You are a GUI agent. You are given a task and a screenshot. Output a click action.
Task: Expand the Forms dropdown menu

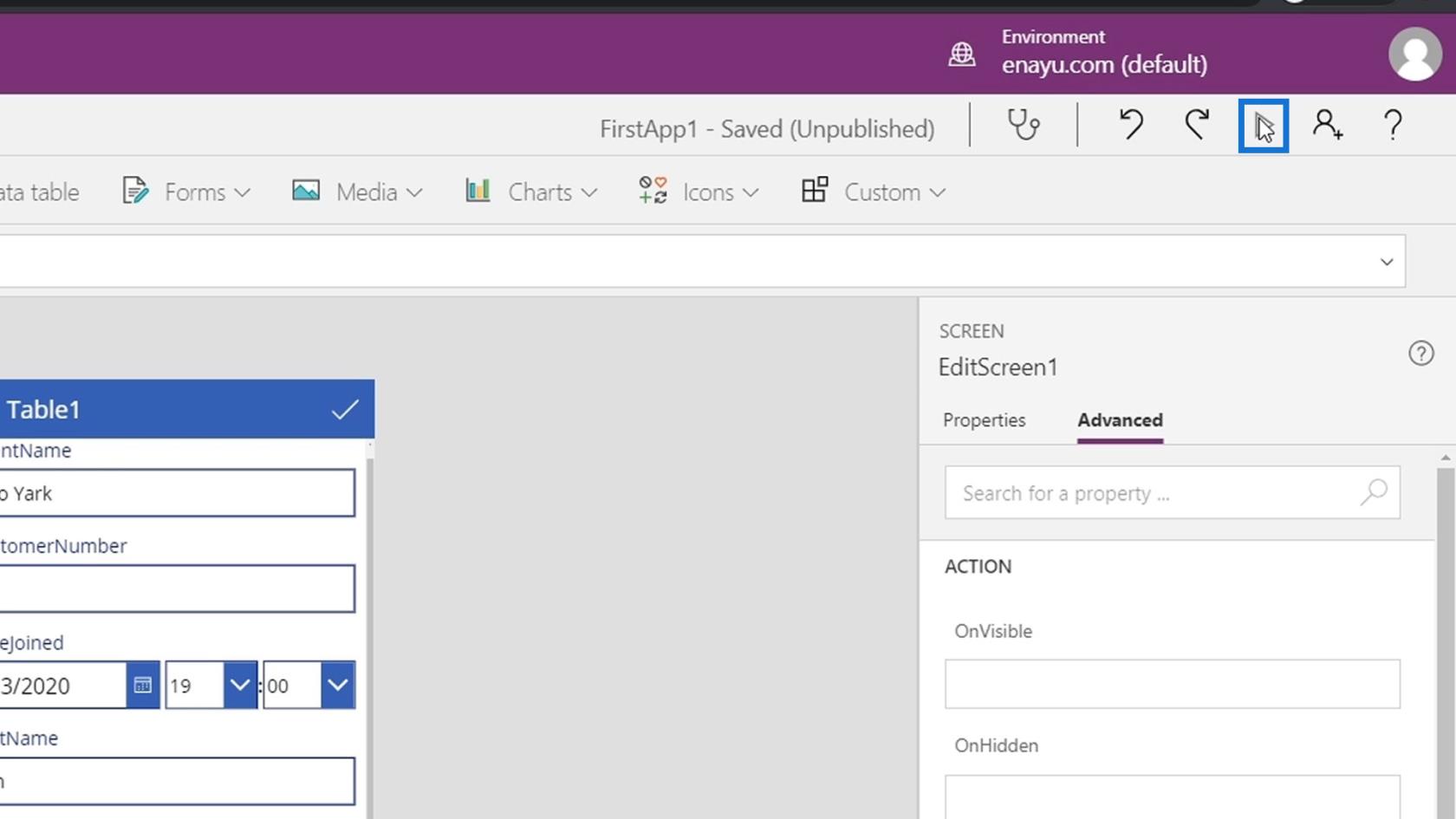point(187,192)
